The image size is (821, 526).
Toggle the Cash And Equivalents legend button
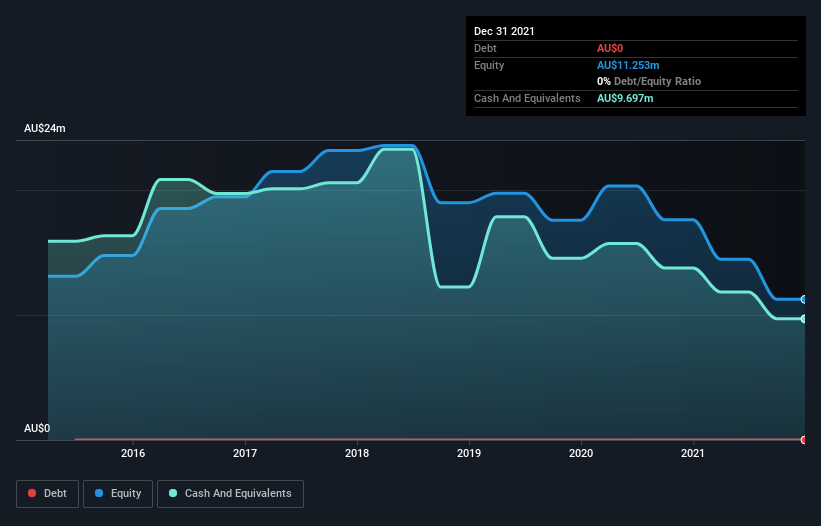click(230, 494)
